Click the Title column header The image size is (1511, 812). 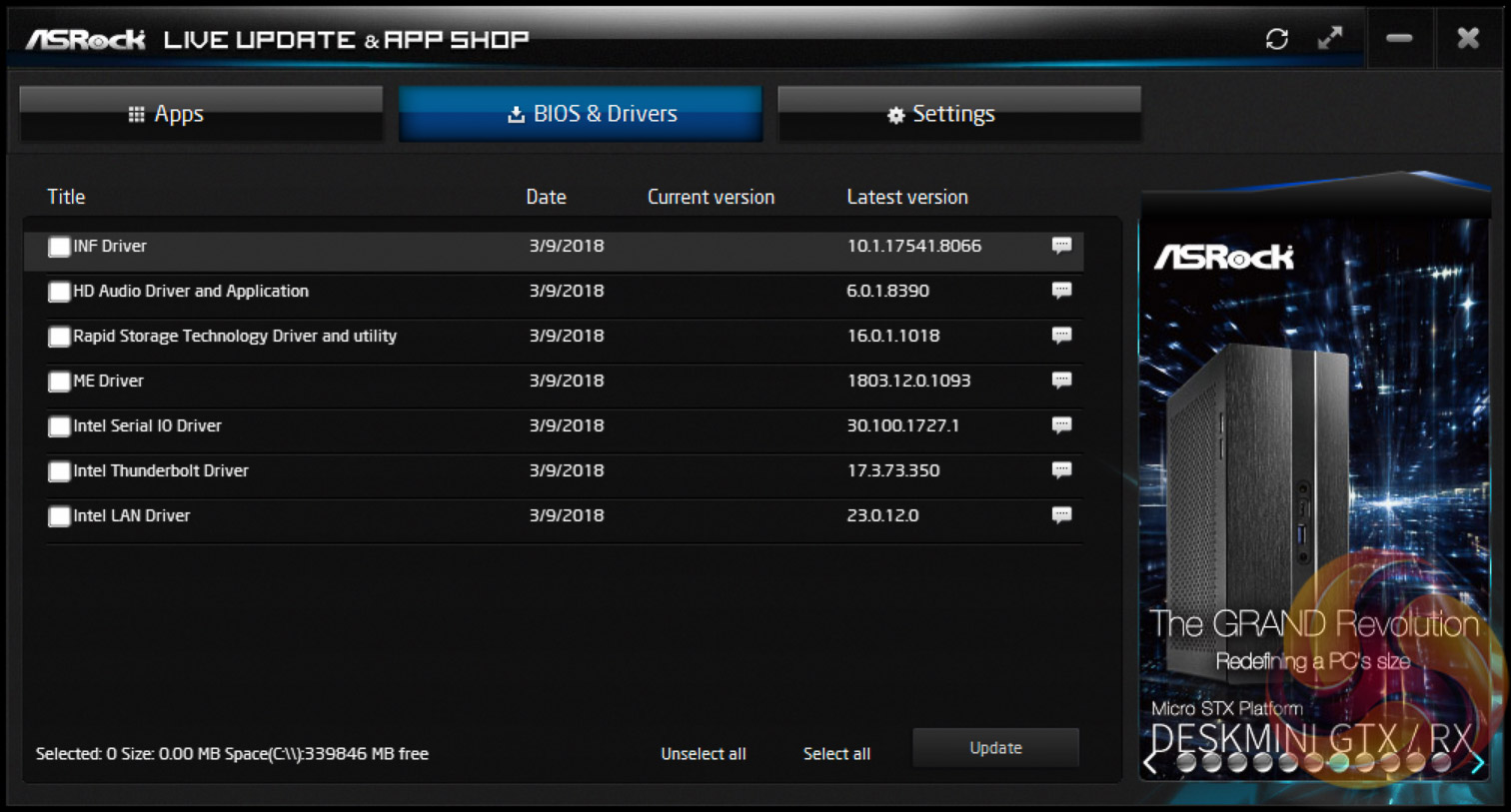click(x=66, y=197)
